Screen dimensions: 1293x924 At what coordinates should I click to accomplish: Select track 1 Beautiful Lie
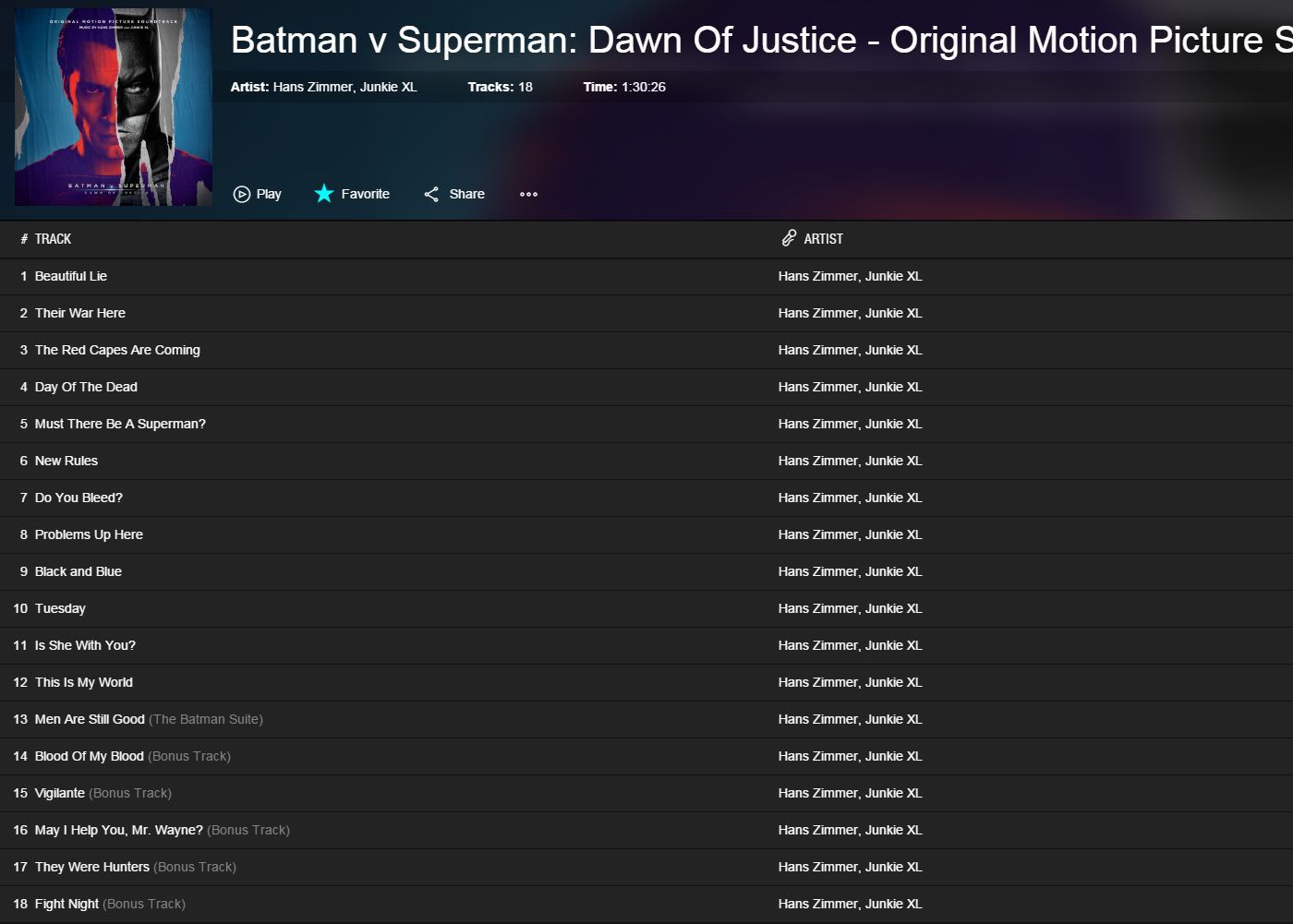(x=71, y=276)
